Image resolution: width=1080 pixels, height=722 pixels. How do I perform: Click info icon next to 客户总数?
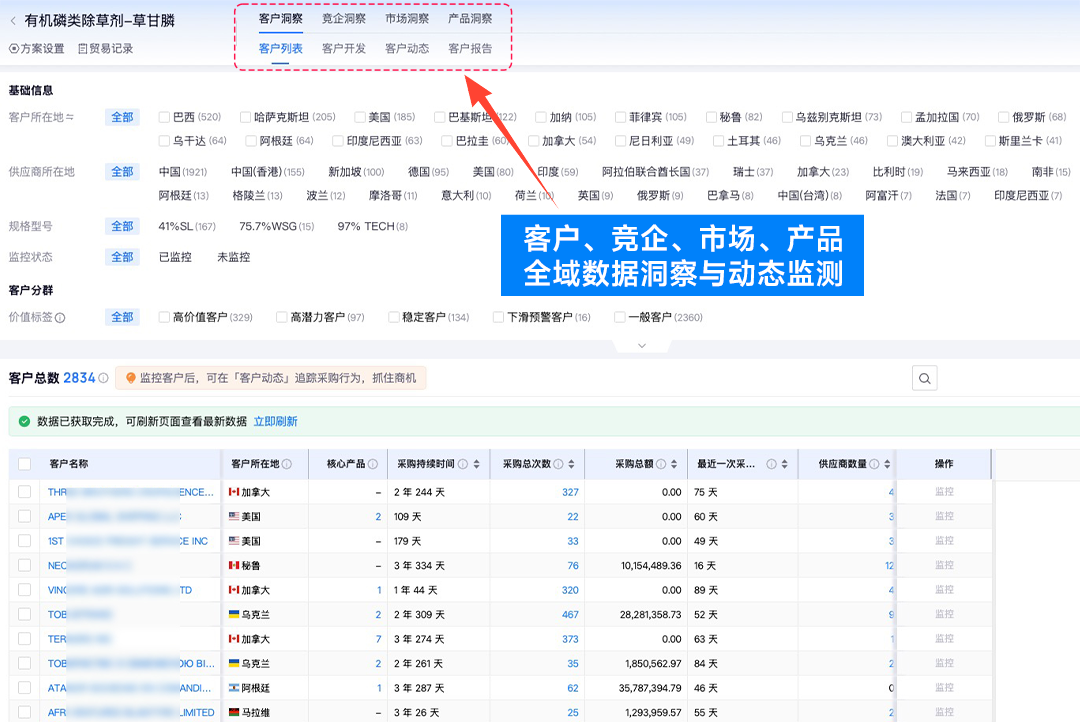point(105,378)
